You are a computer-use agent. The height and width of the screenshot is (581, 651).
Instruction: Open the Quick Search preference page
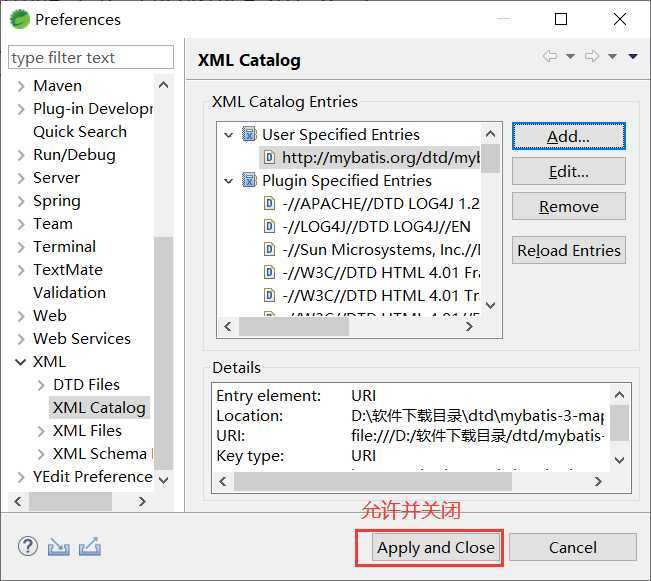pyautogui.click(x=80, y=131)
